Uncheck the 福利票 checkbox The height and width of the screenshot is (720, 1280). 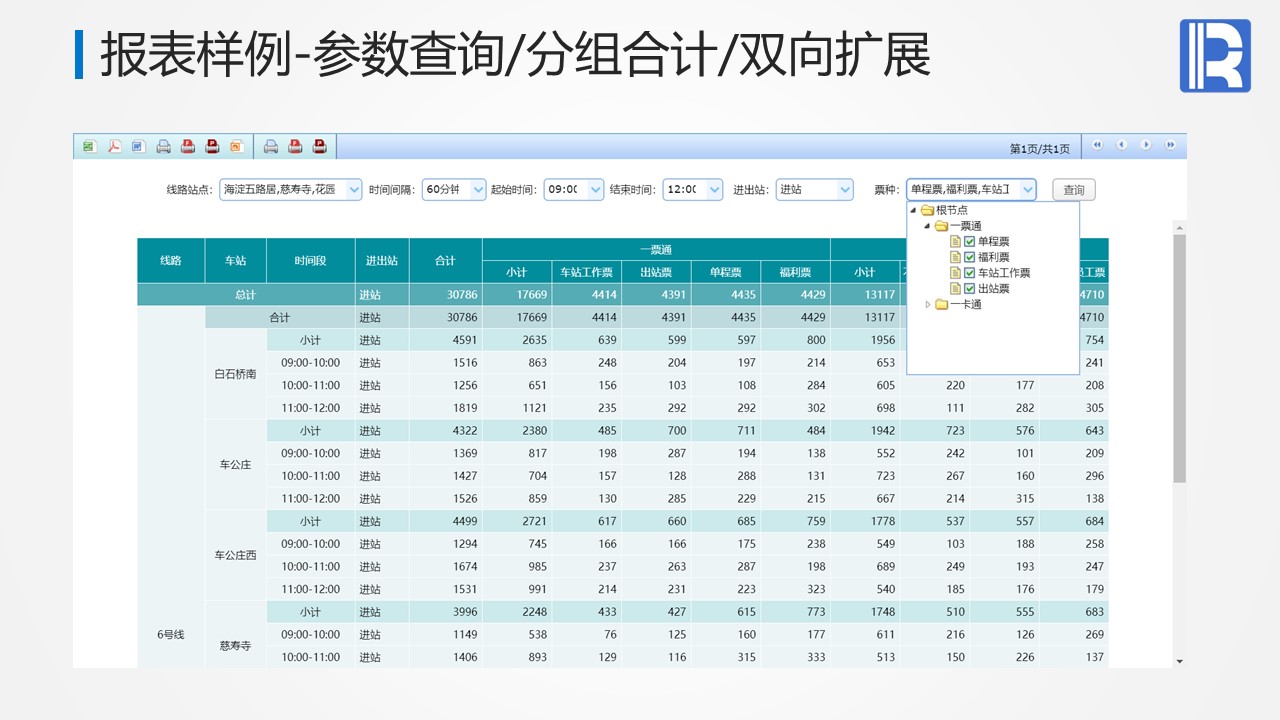tap(969, 257)
